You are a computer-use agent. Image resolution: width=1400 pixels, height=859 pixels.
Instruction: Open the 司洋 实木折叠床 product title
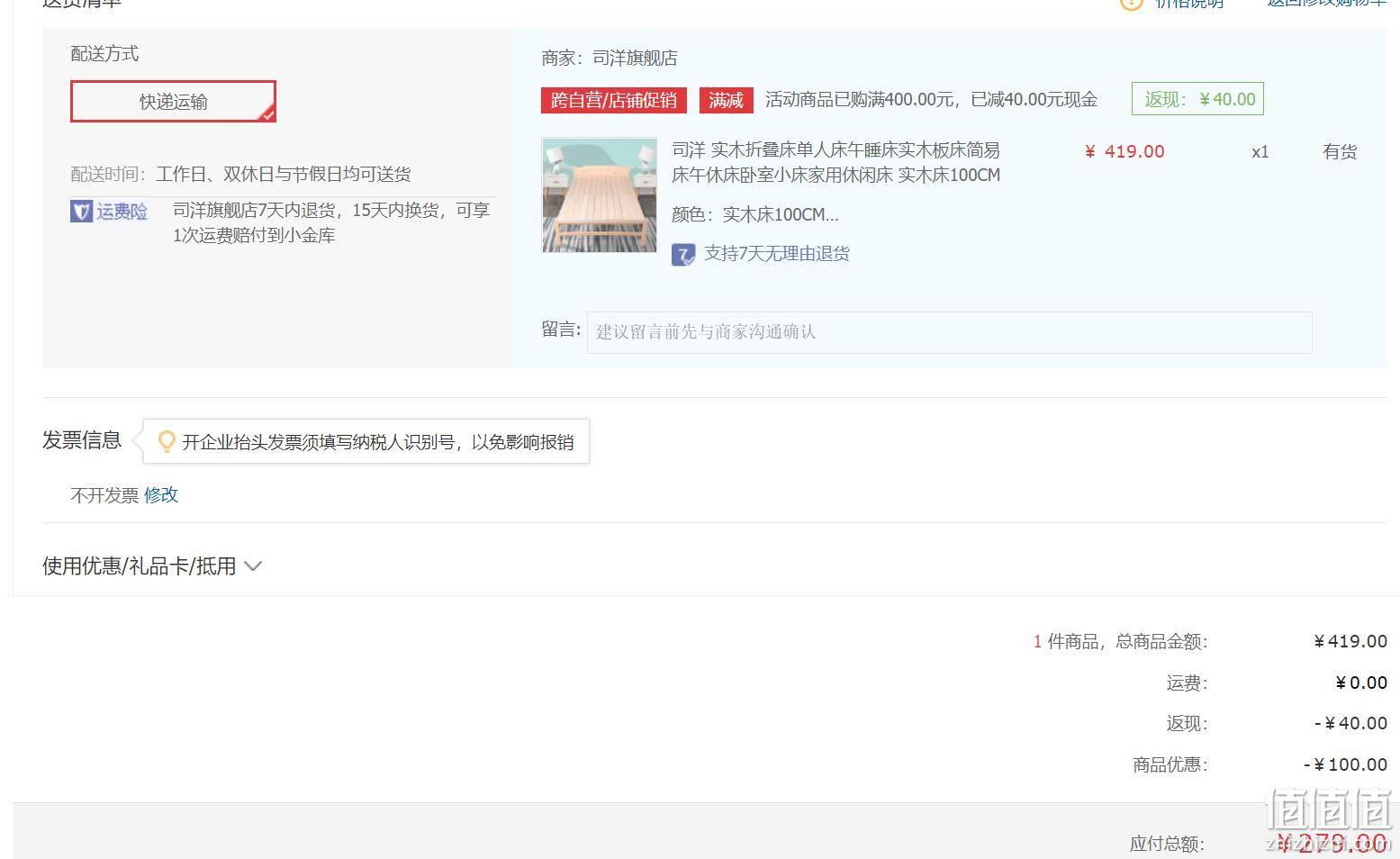[835, 162]
